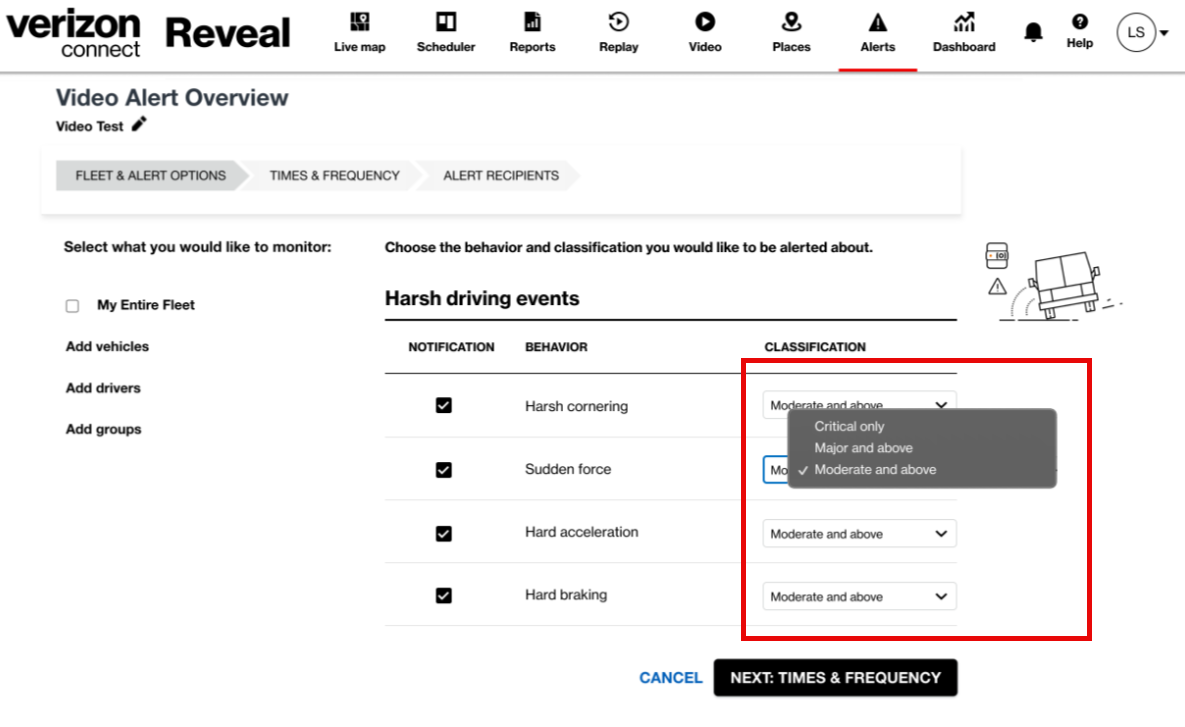Uncheck Harsh cornering notification checkbox
The width and height of the screenshot is (1185, 727).
pos(444,406)
